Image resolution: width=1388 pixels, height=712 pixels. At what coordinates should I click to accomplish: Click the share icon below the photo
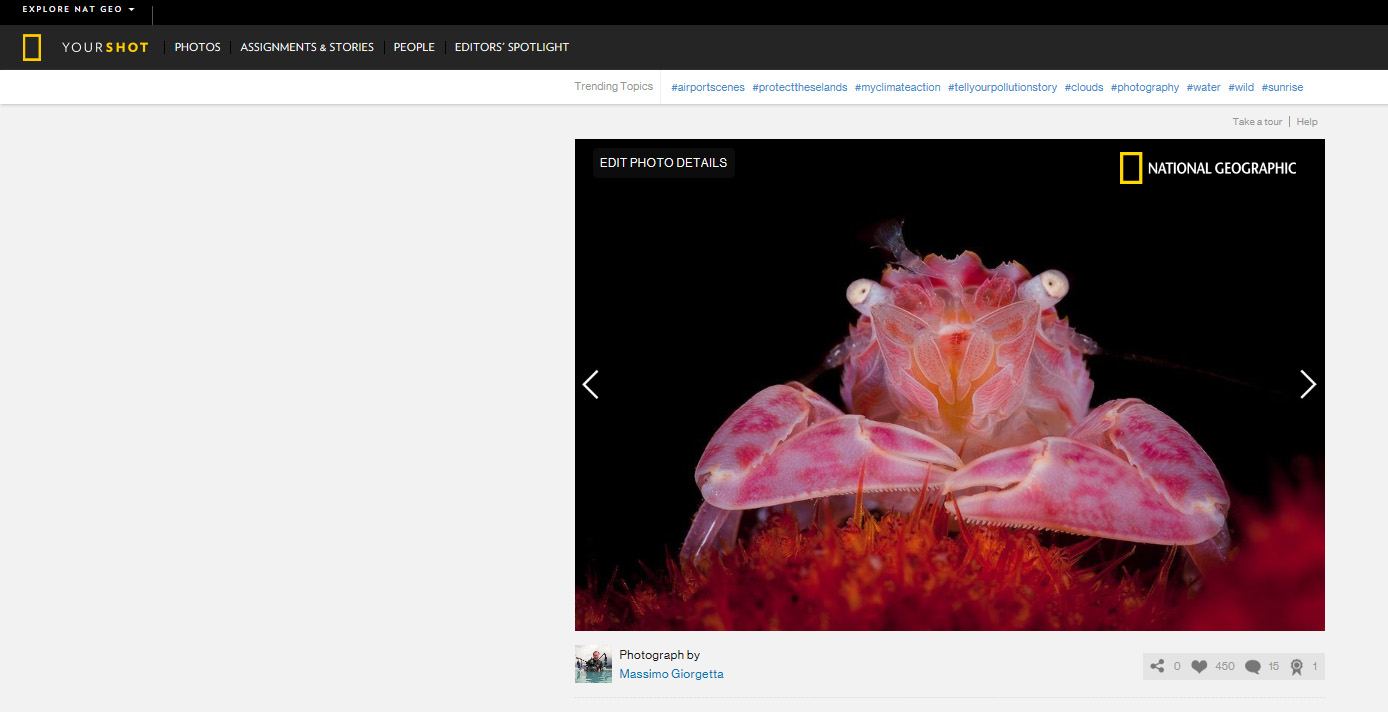(1157, 666)
